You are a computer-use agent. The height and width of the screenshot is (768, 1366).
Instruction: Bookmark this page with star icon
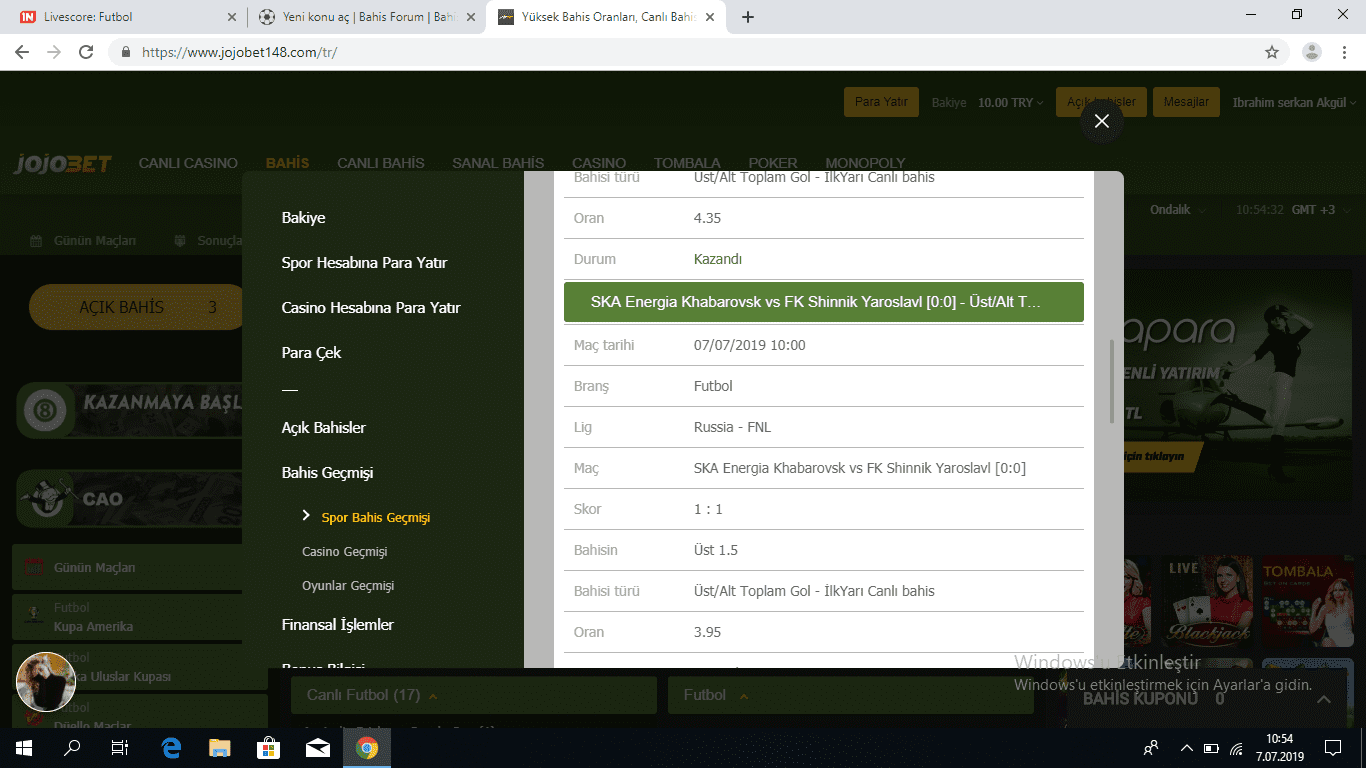[1272, 52]
